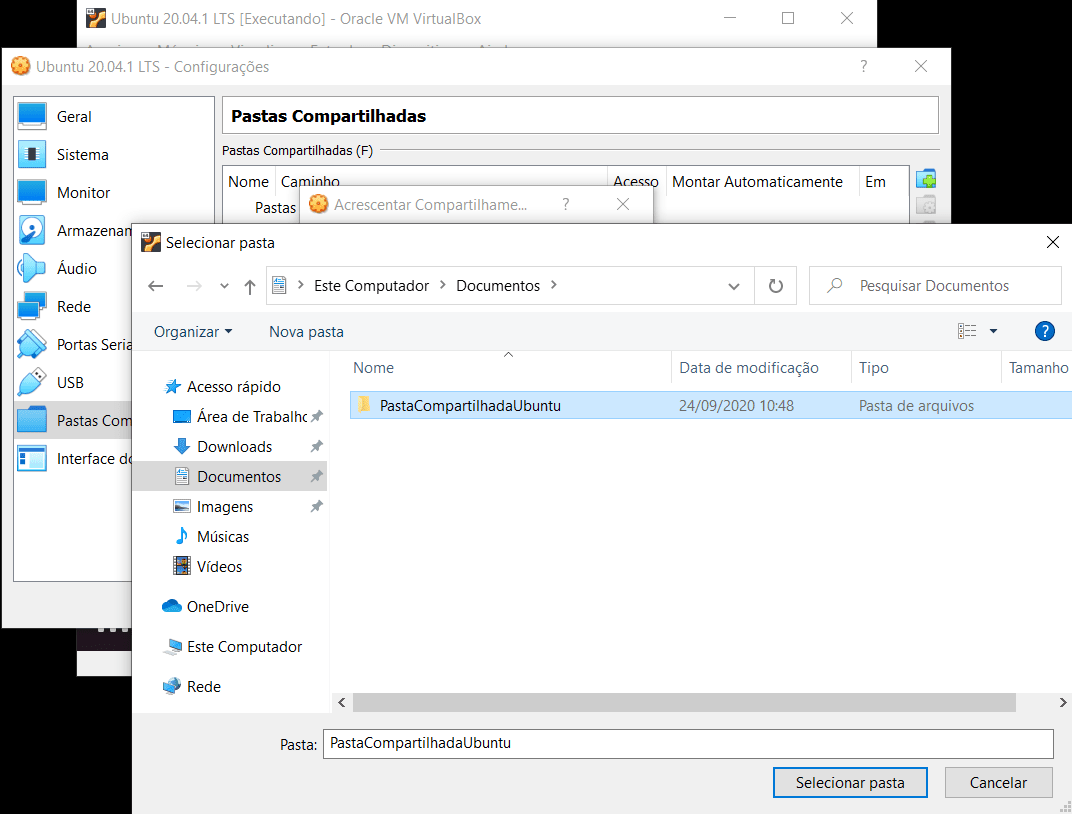This screenshot has width=1072, height=814.
Task: Go up one folder level
Action: click(x=250, y=287)
